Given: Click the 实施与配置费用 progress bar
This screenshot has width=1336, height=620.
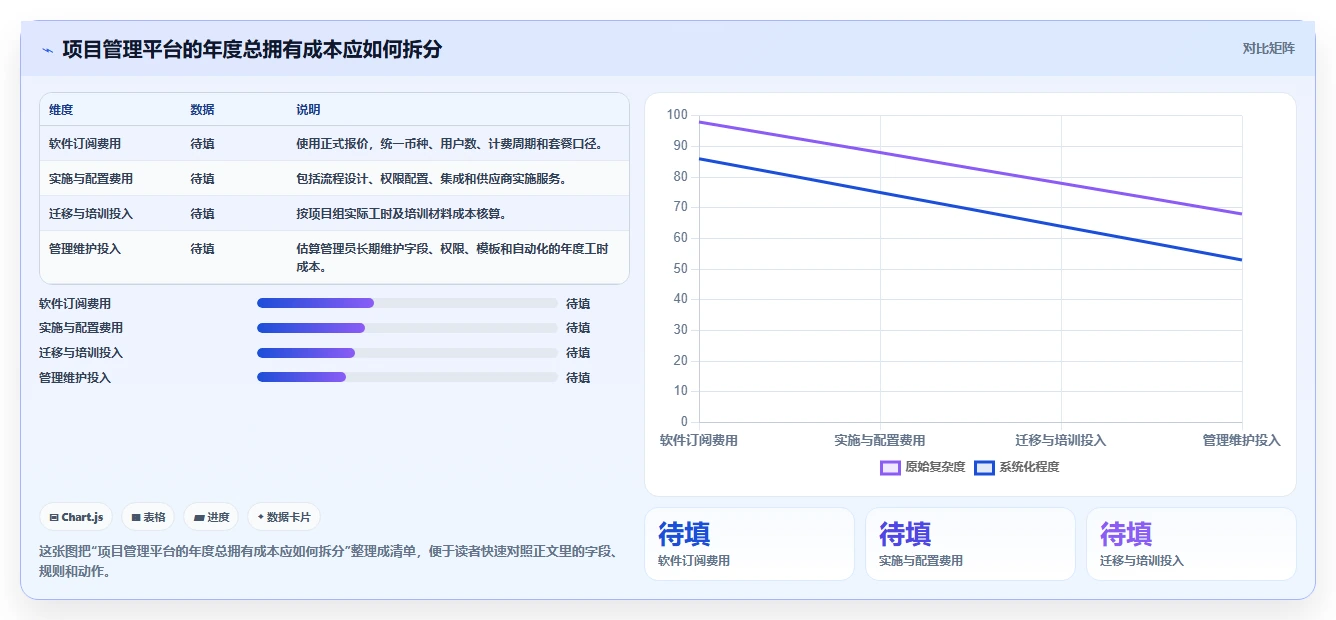Looking at the screenshot, I should pos(407,328).
